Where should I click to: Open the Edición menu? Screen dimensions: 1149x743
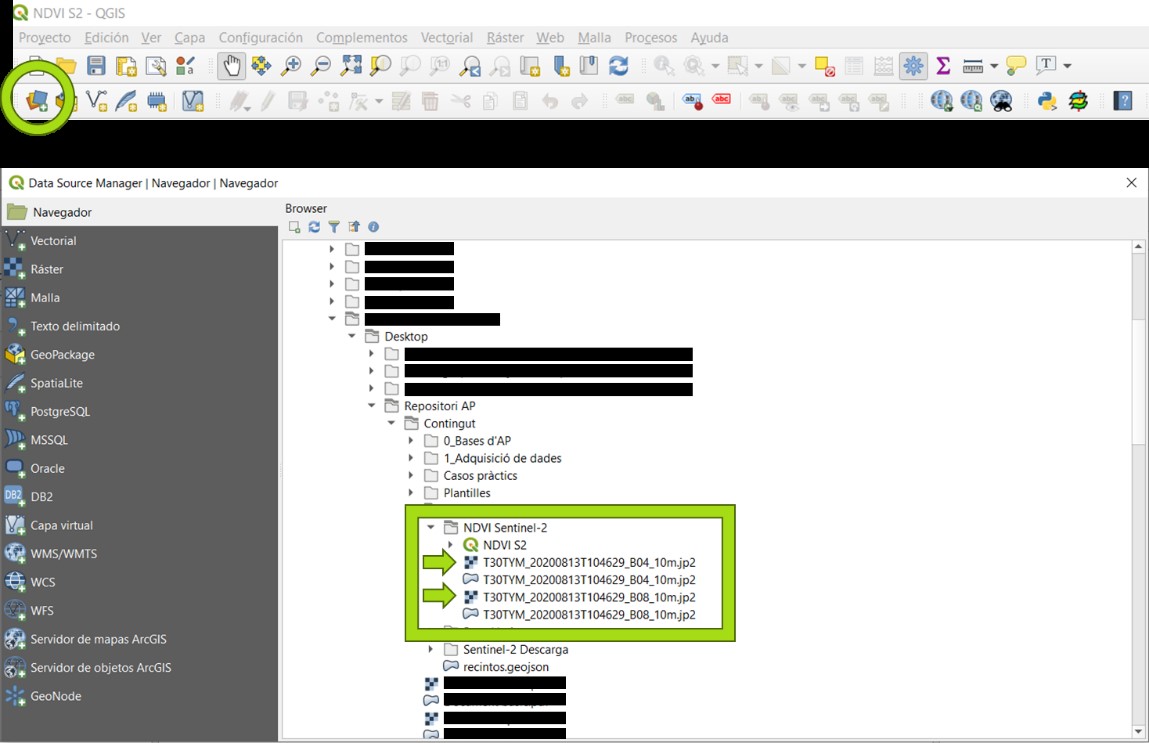tap(106, 37)
